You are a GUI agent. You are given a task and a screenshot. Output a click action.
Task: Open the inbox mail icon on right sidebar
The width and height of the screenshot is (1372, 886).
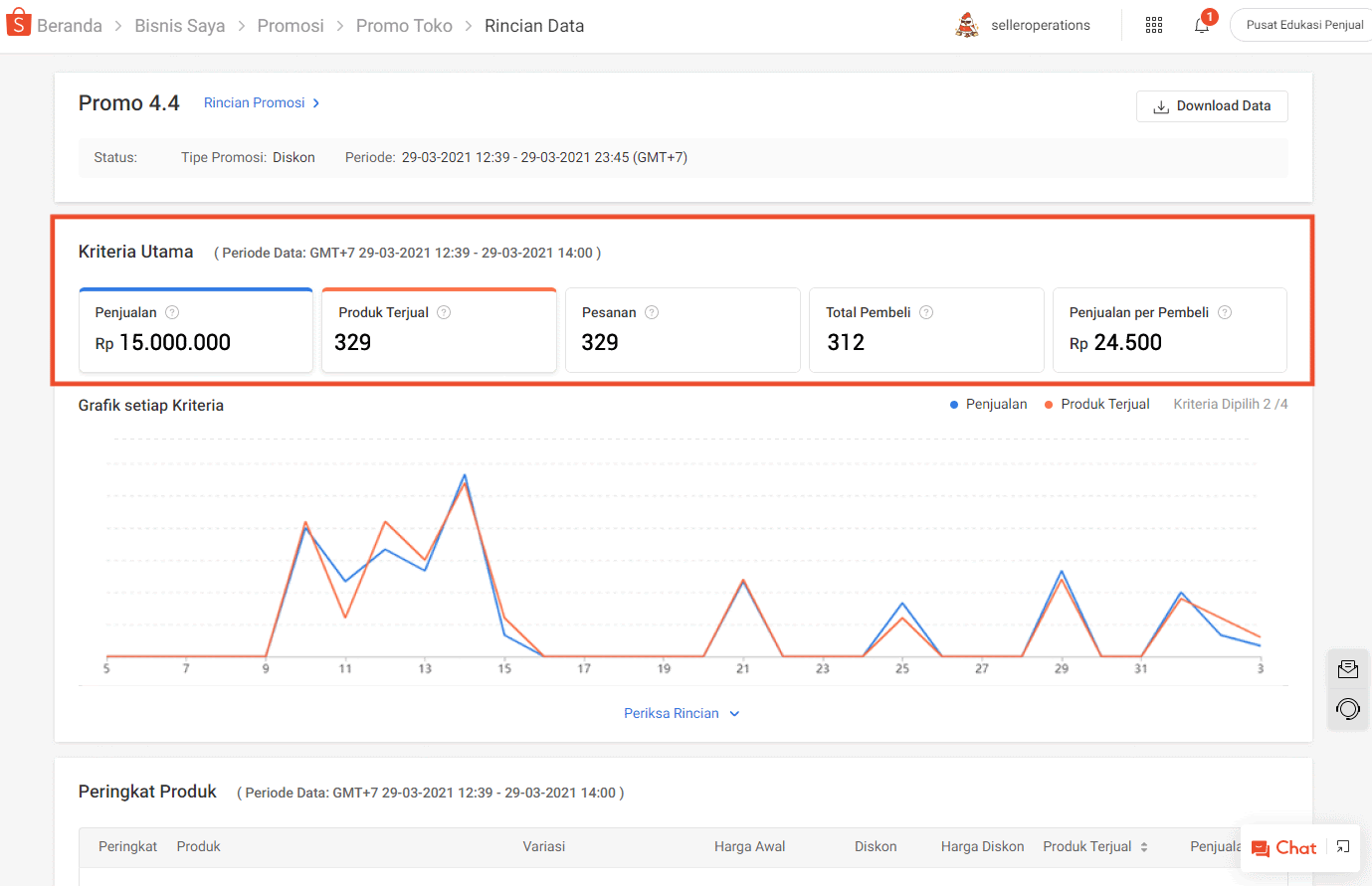pyautogui.click(x=1348, y=669)
